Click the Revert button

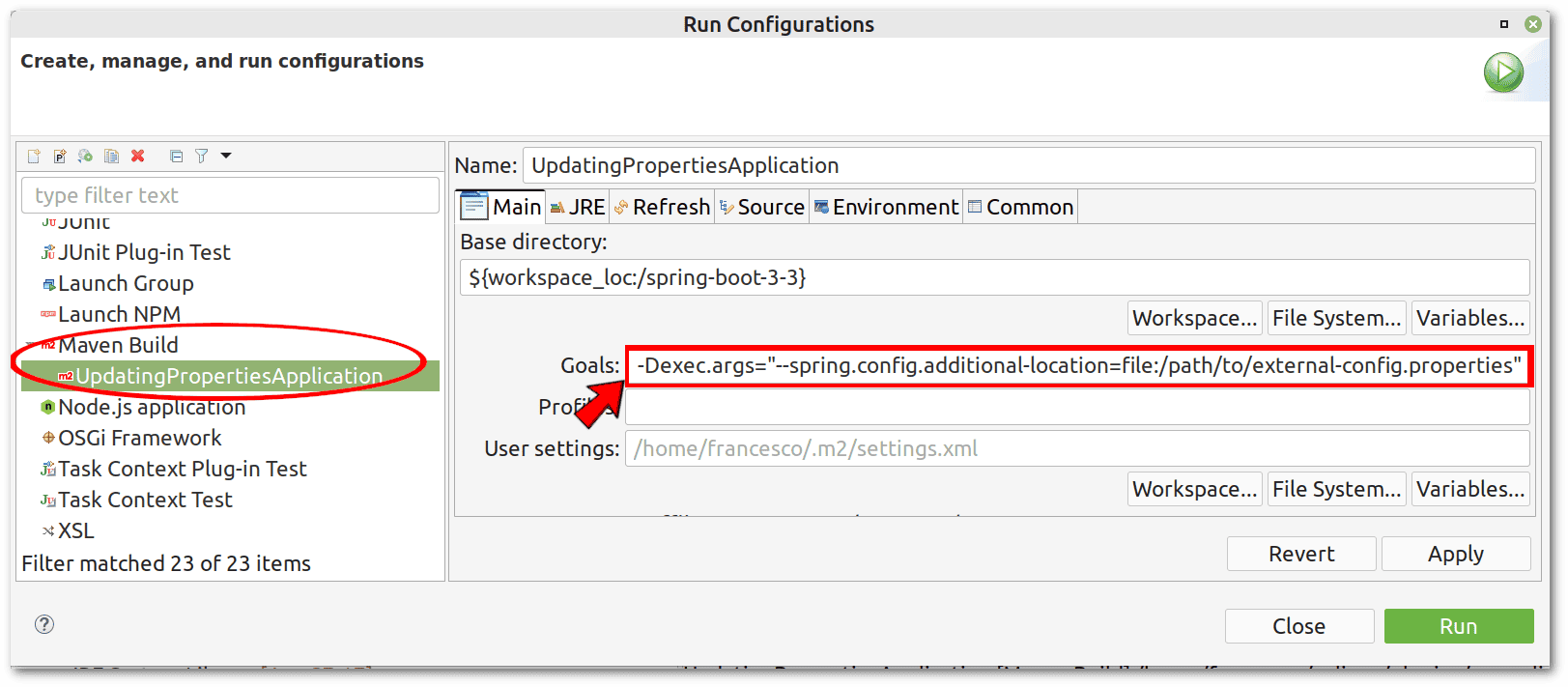[x=1300, y=554]
